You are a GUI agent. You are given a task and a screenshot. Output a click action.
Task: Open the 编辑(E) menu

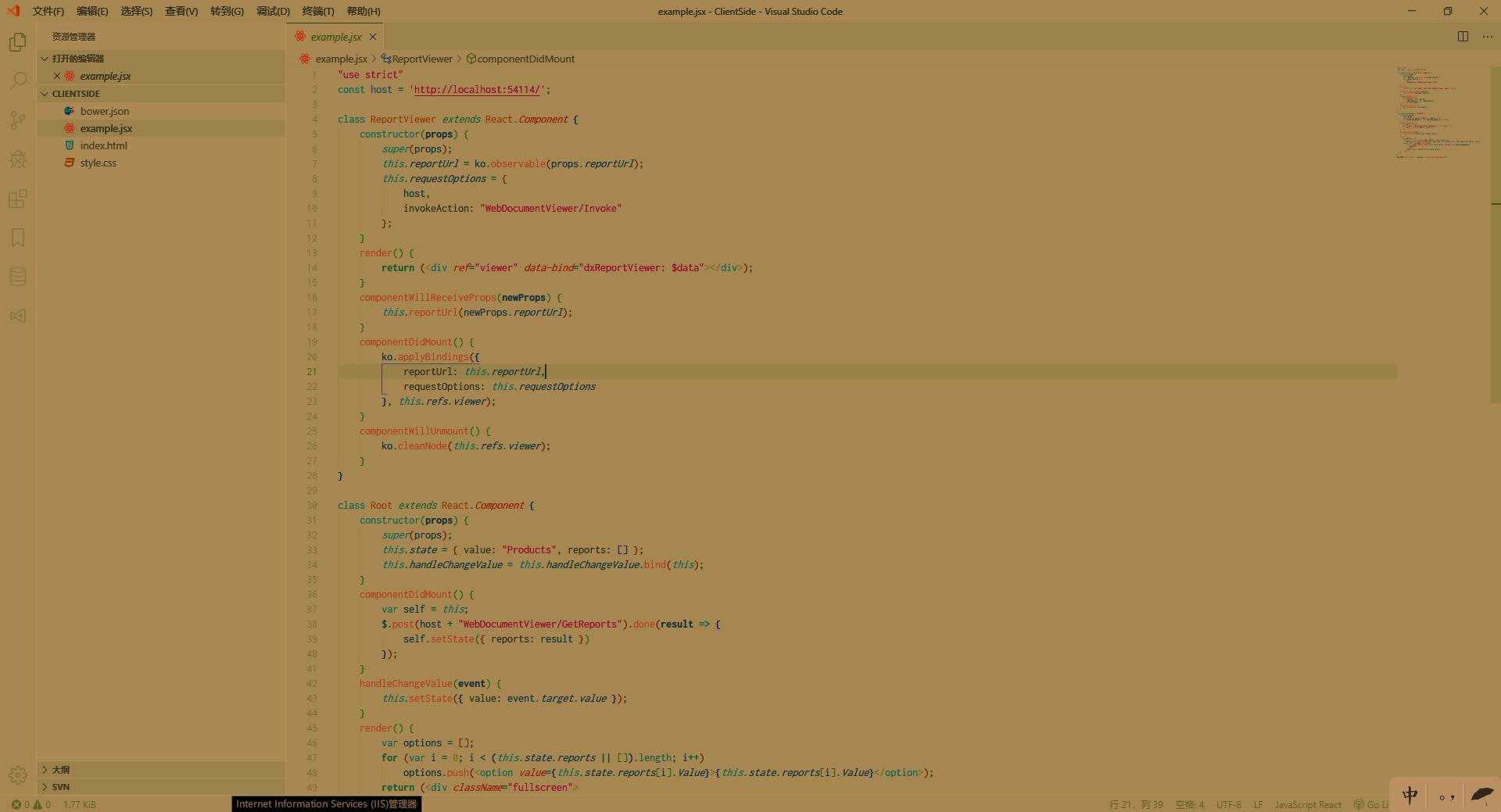[92, 11]
